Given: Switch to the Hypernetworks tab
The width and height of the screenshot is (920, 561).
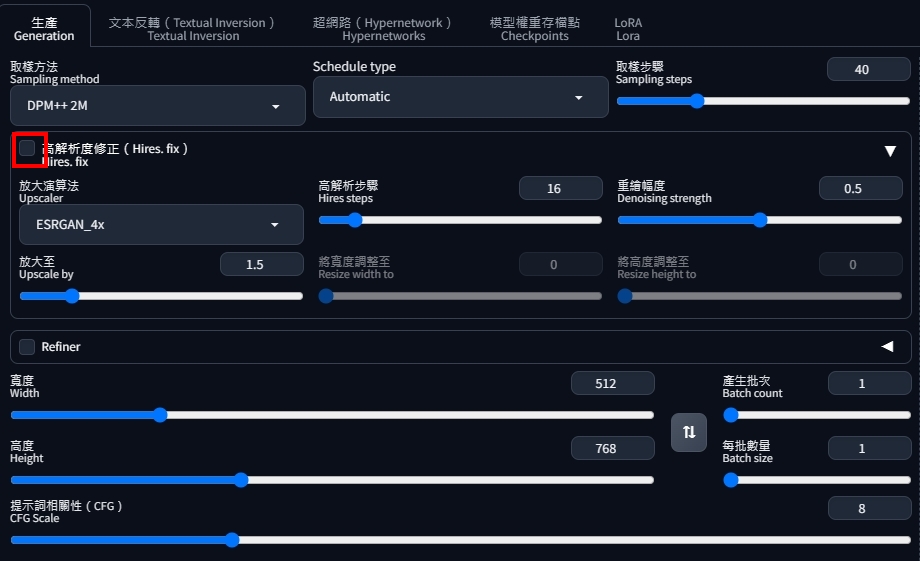Looking at the screenshot, I should (x=383, y=28).
